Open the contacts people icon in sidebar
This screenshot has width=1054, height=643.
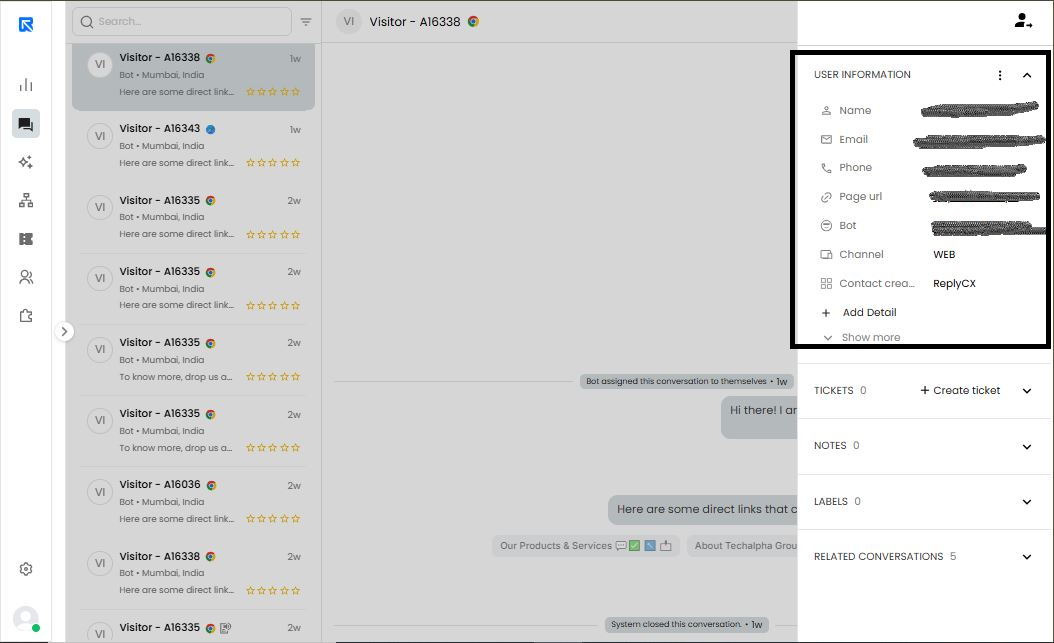click(26, 277)
